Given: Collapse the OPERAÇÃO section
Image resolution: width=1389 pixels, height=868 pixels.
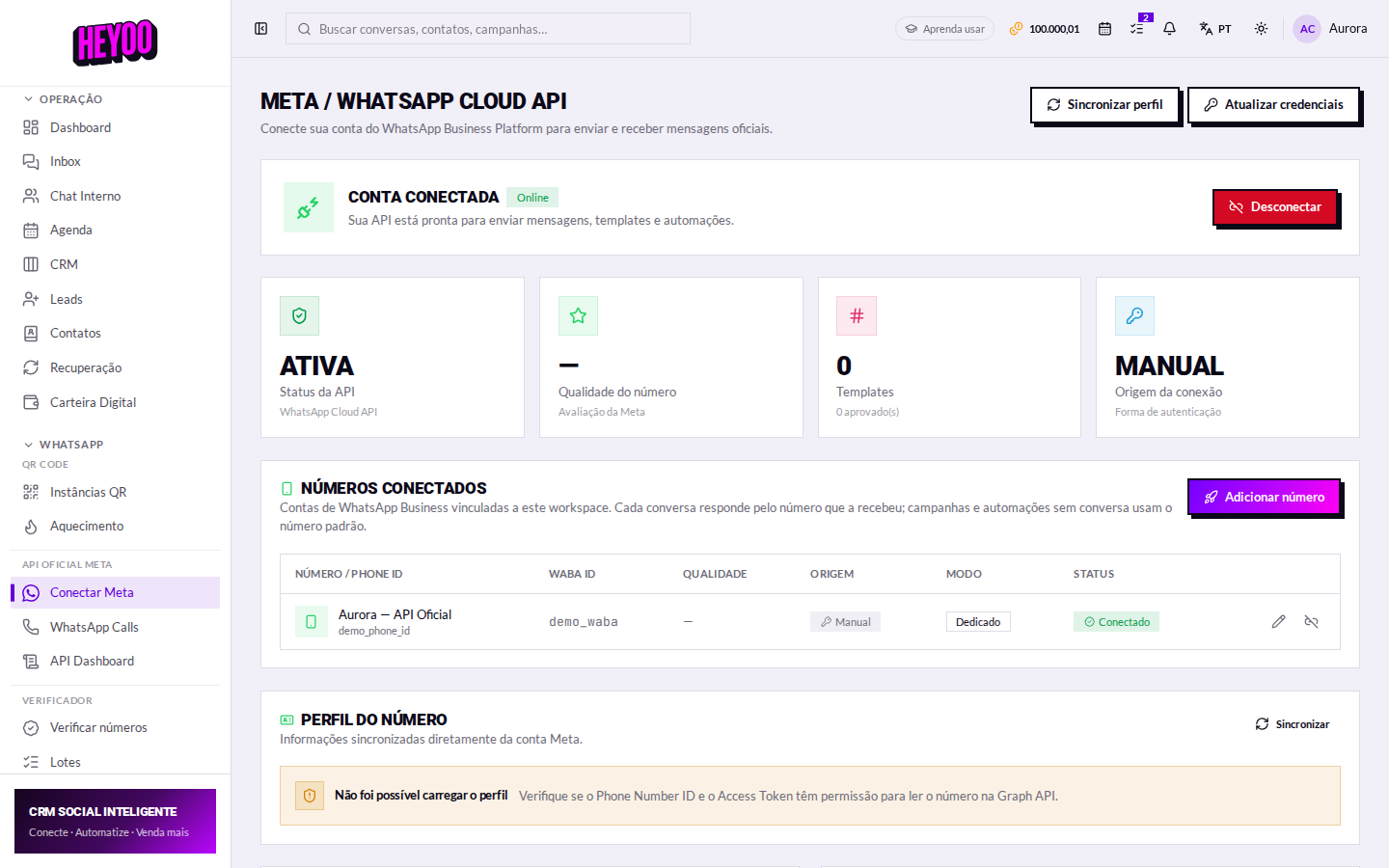Looking at the screenshot, I should (64, 99).
